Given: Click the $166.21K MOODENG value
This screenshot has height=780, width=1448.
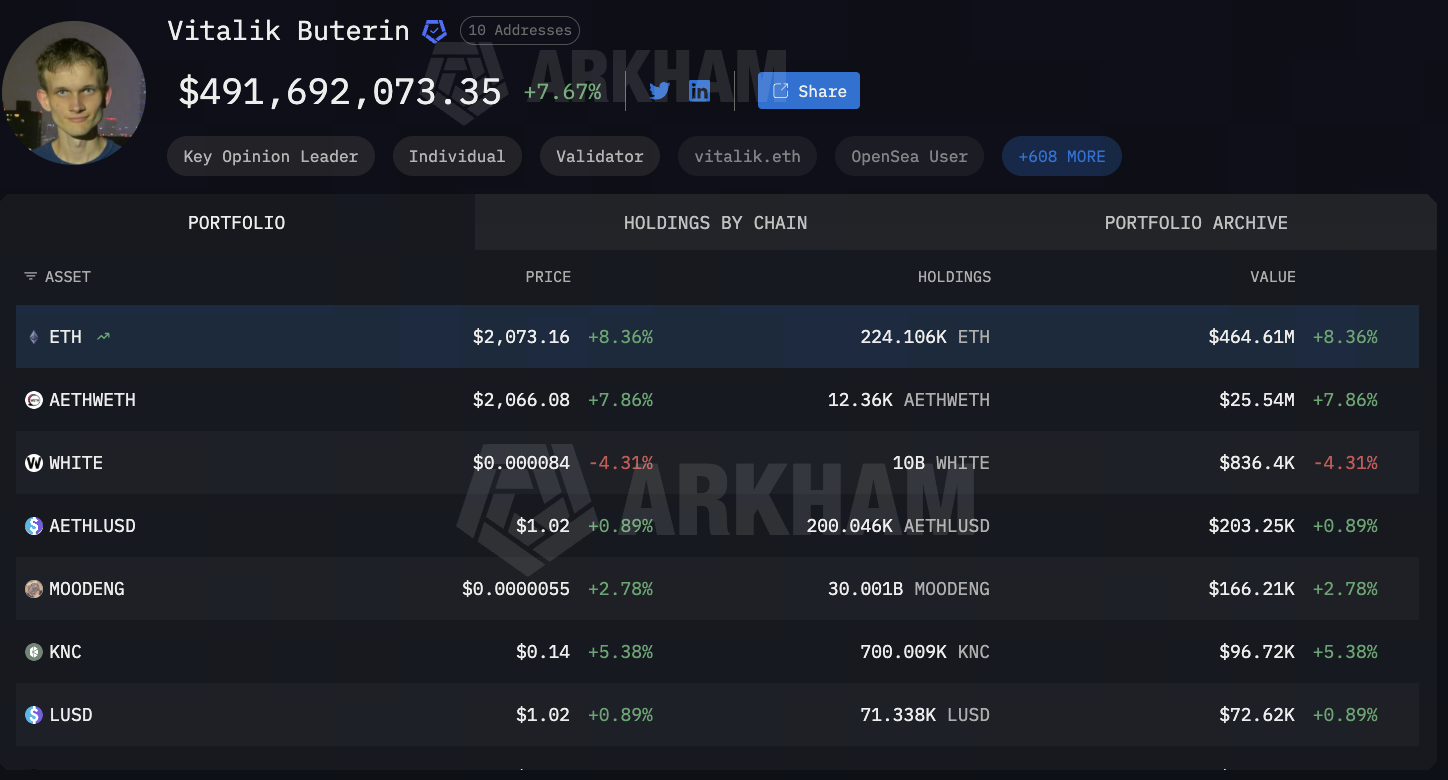Looking at the screenshot, I should pyautogui.click(x=1251, y=589).
